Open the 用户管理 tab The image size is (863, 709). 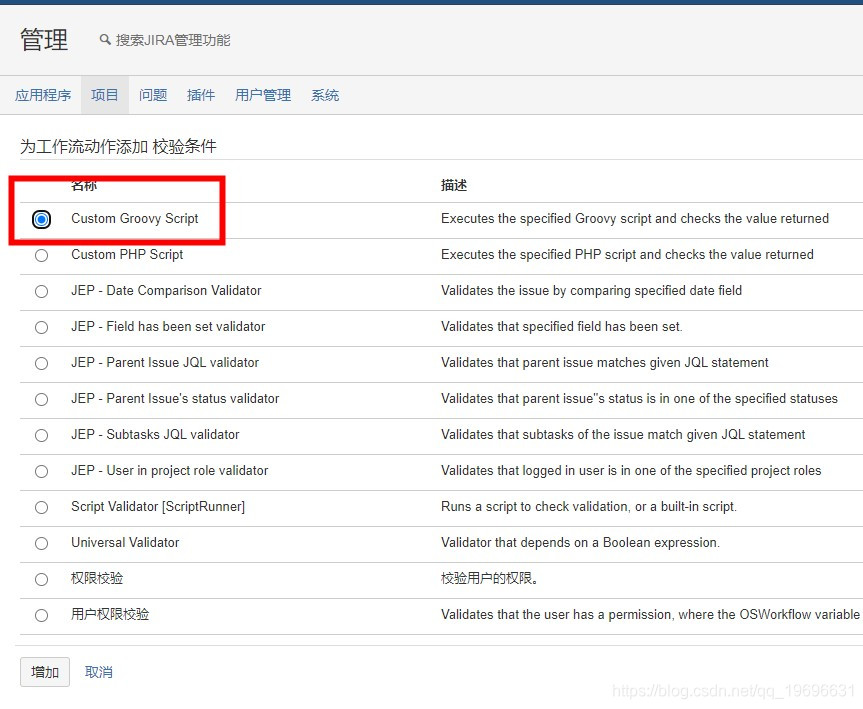point(263,95)
